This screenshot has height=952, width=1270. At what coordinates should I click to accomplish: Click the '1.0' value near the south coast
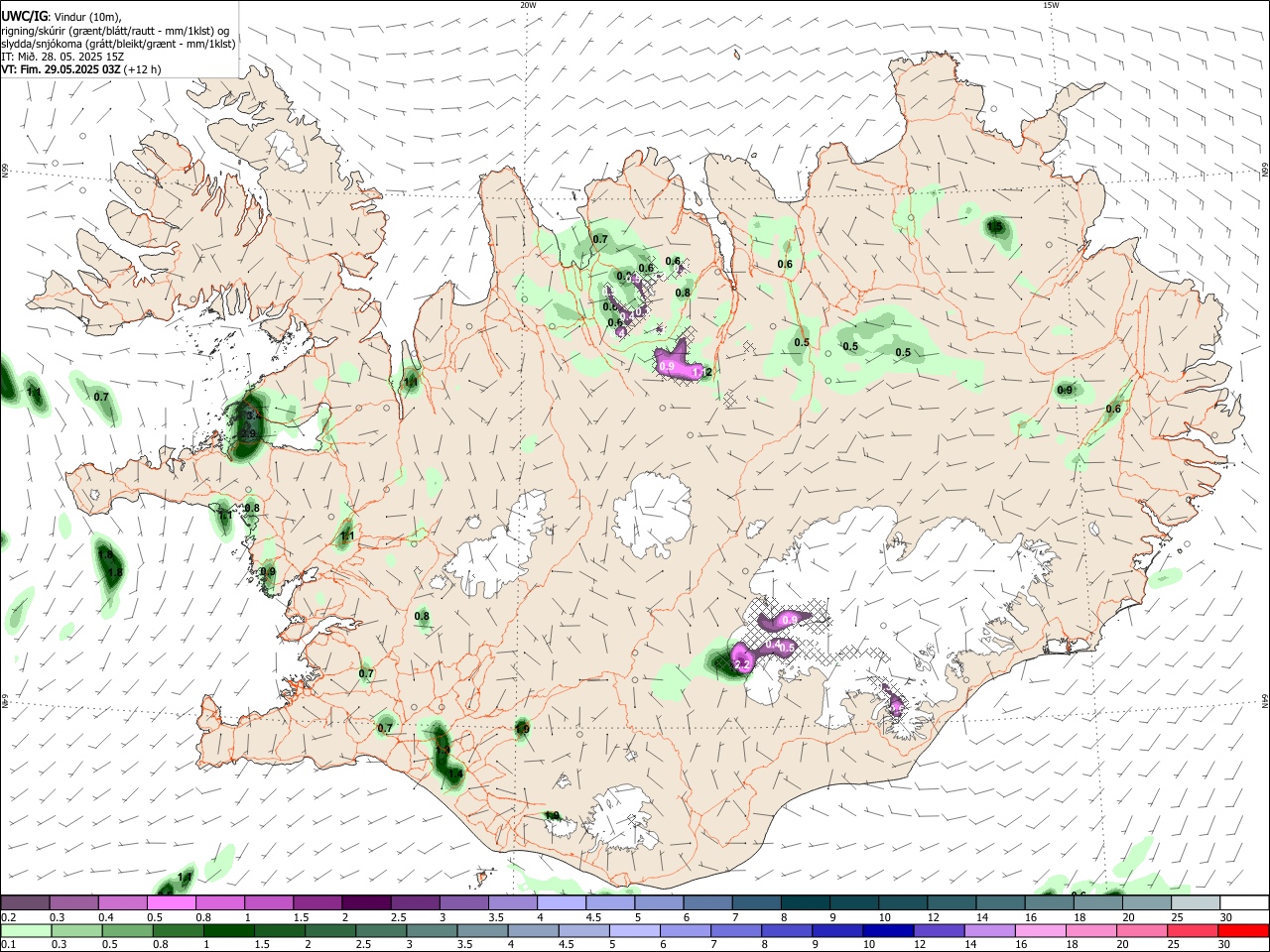pos(553,816)
